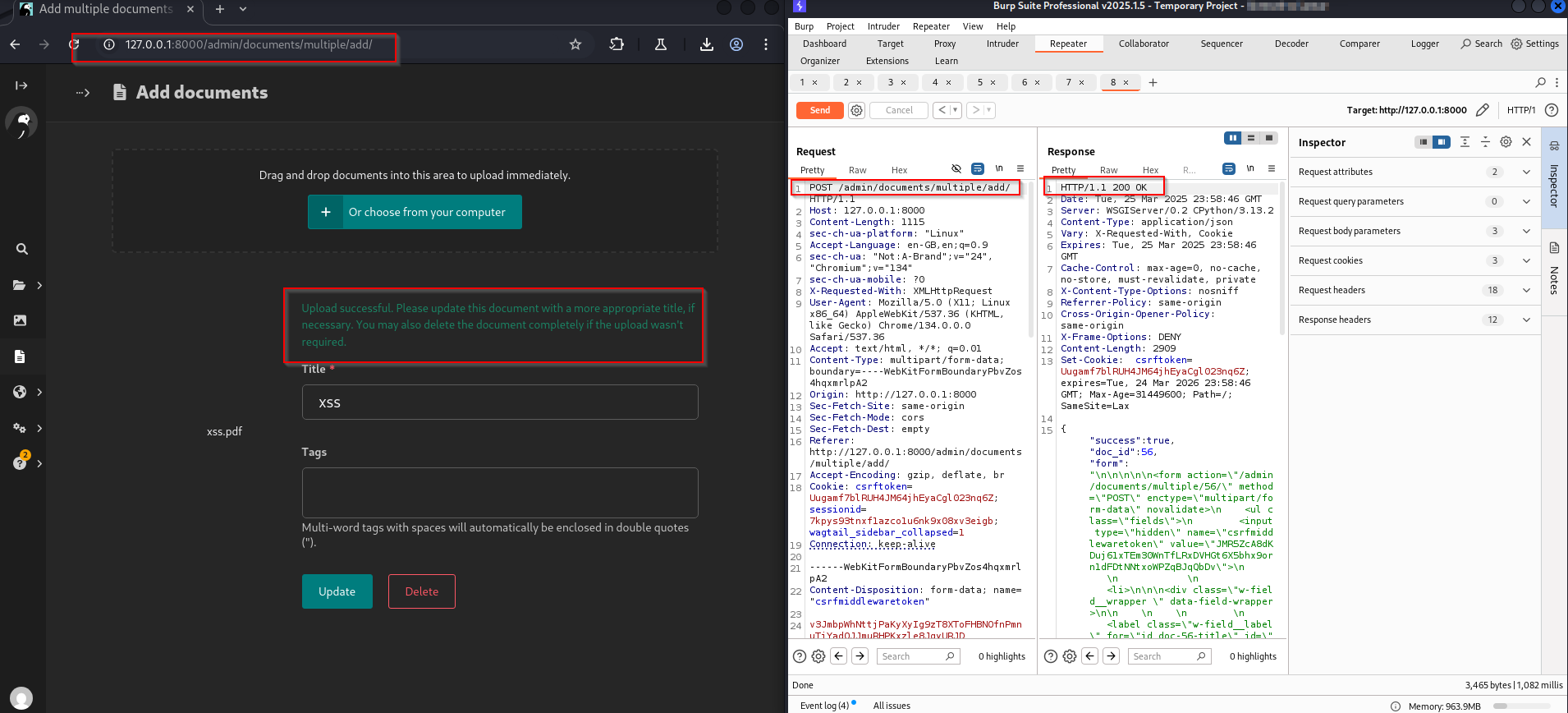Edit the target with the pencil icon
Viewport: 1568px width, 713px height.
[x=1483, y=110]
